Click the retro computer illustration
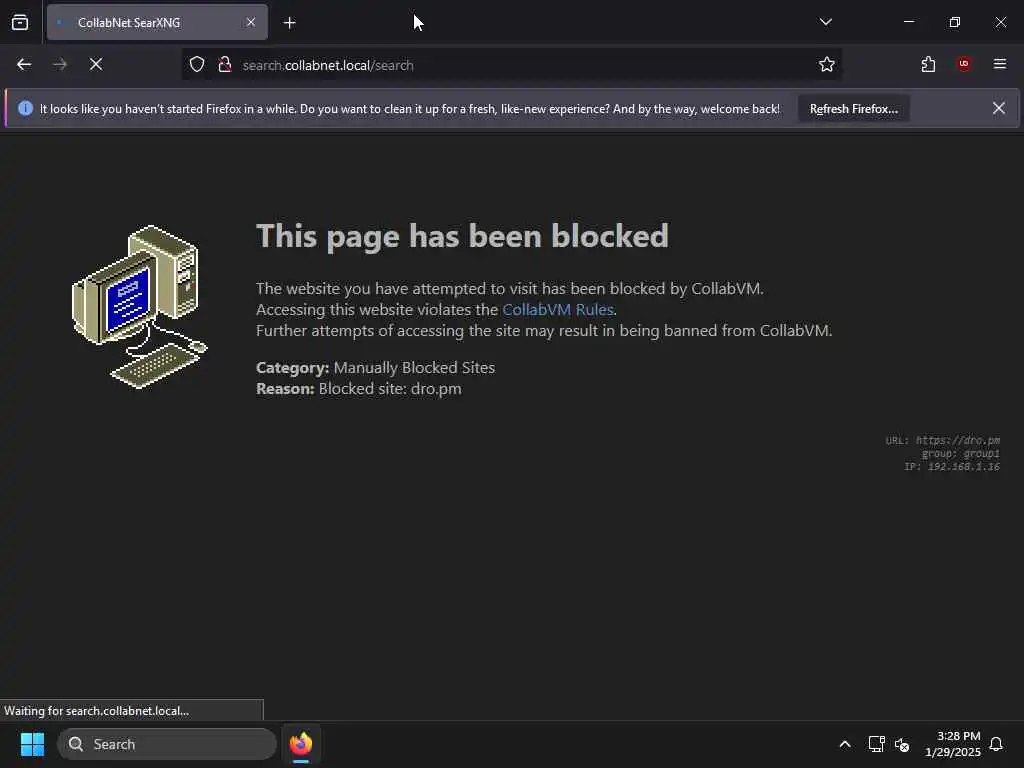The image size is (1024, 768). pyautogui.click(x=140, y=307)
